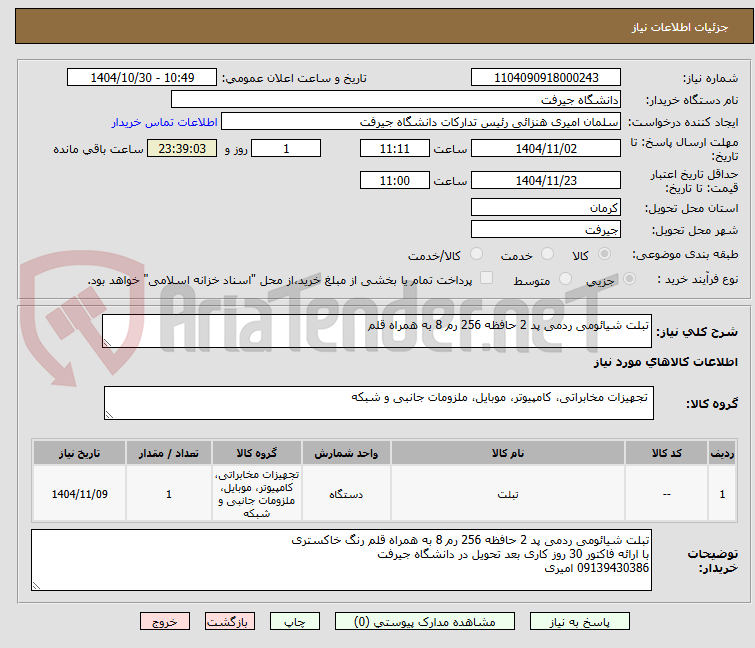Screen dimensions: 755x648
Task: Click the شرح کلی نیاز description textarea
Action: (x=377, y=331)
